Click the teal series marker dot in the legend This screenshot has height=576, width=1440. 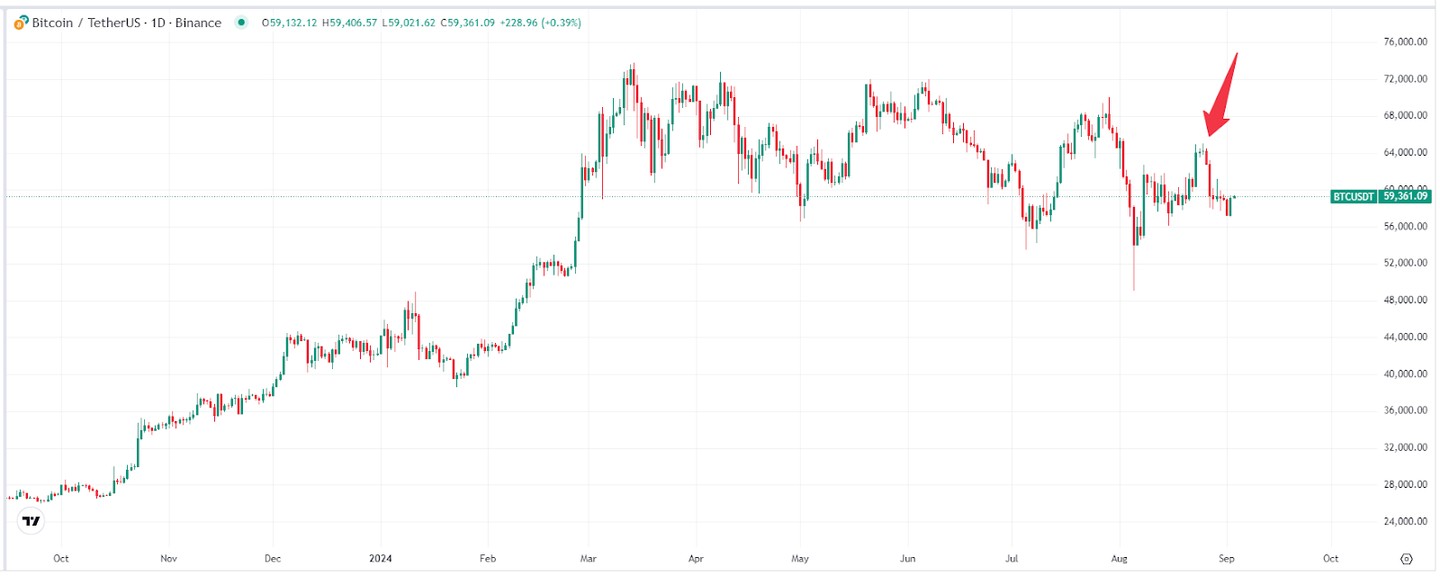(242, 22)
